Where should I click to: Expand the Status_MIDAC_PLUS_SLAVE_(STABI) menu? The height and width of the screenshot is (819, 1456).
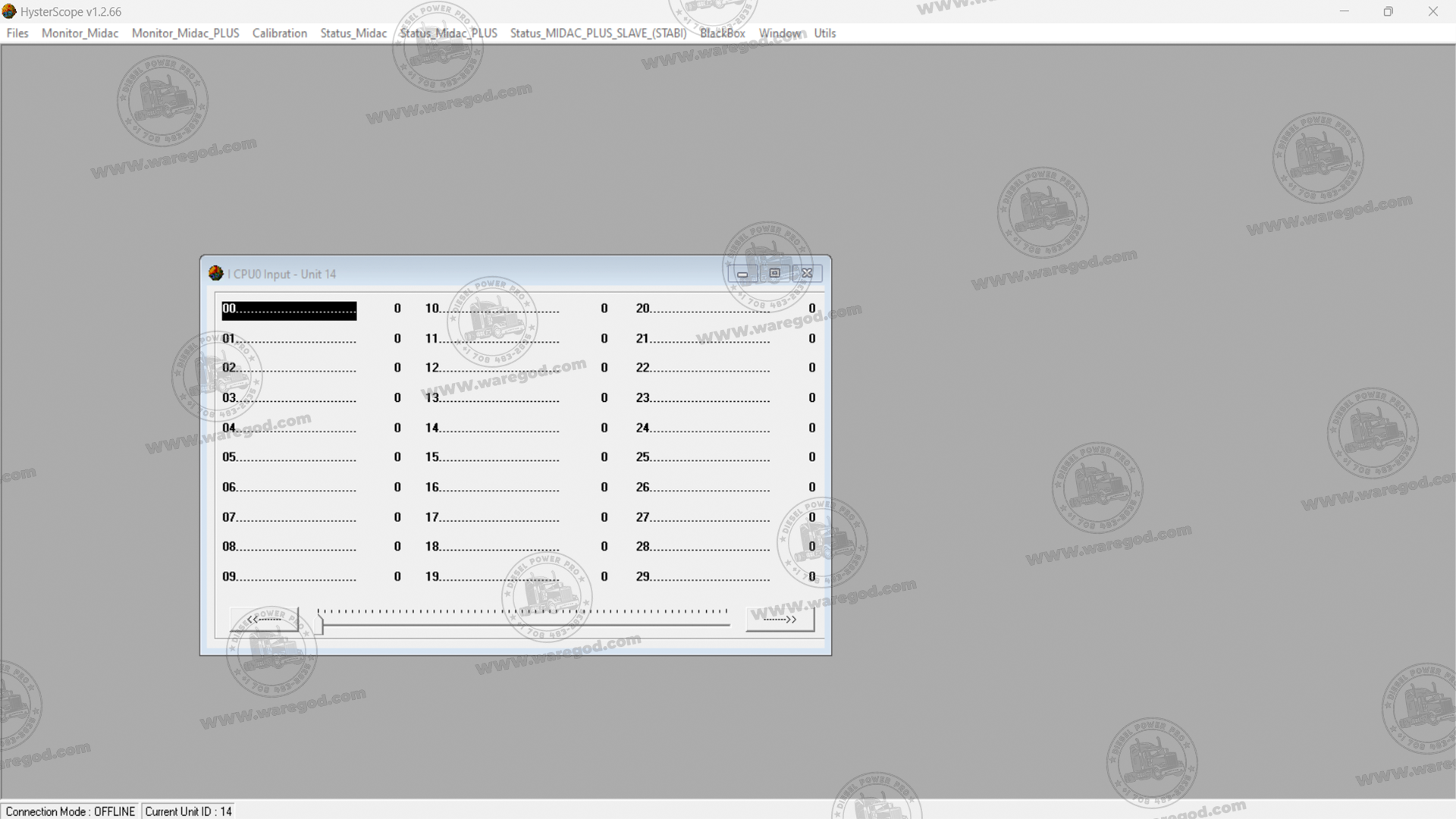(x=598, y=33)
